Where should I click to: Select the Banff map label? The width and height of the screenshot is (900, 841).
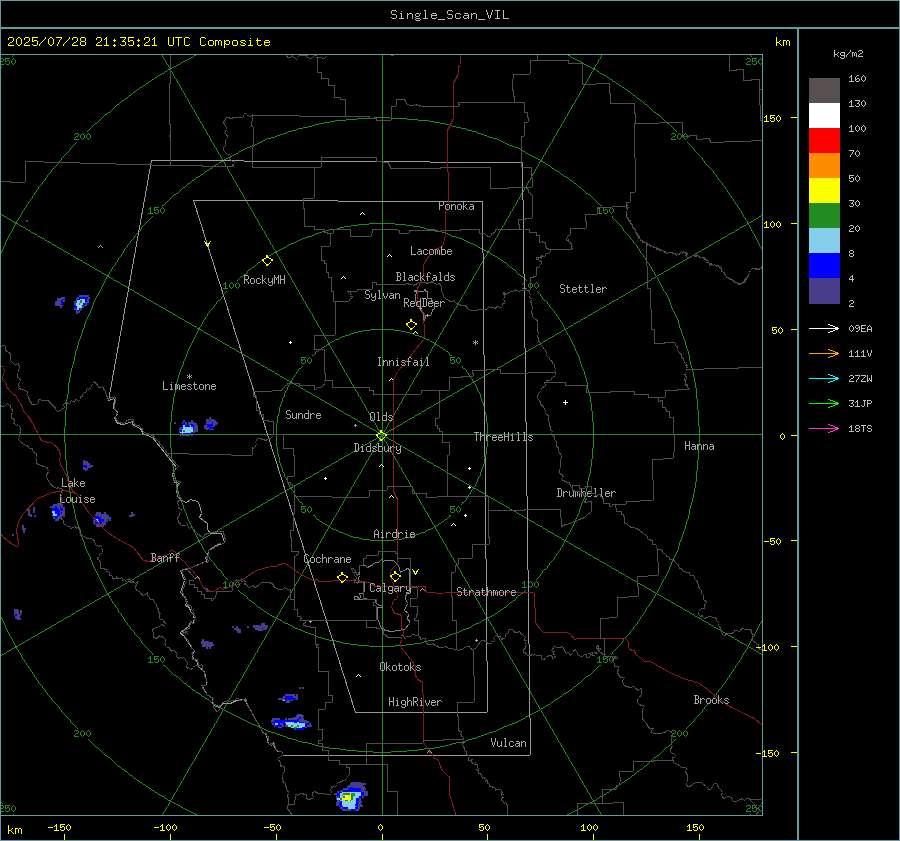165,557
